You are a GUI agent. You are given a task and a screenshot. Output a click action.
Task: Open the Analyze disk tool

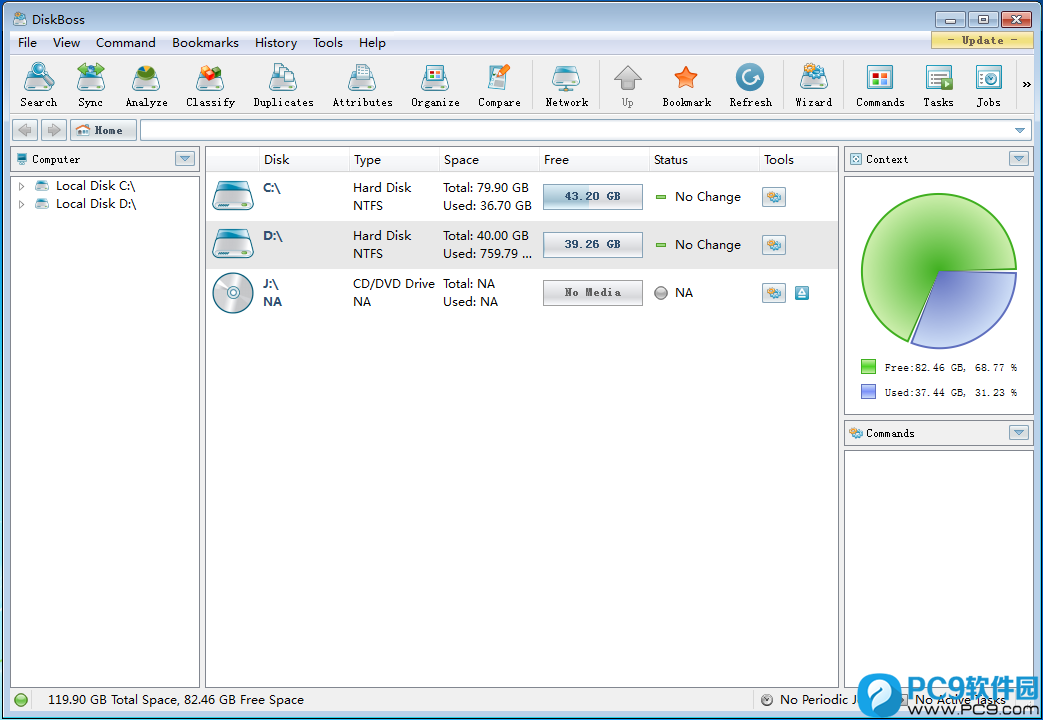coord(146,85)
